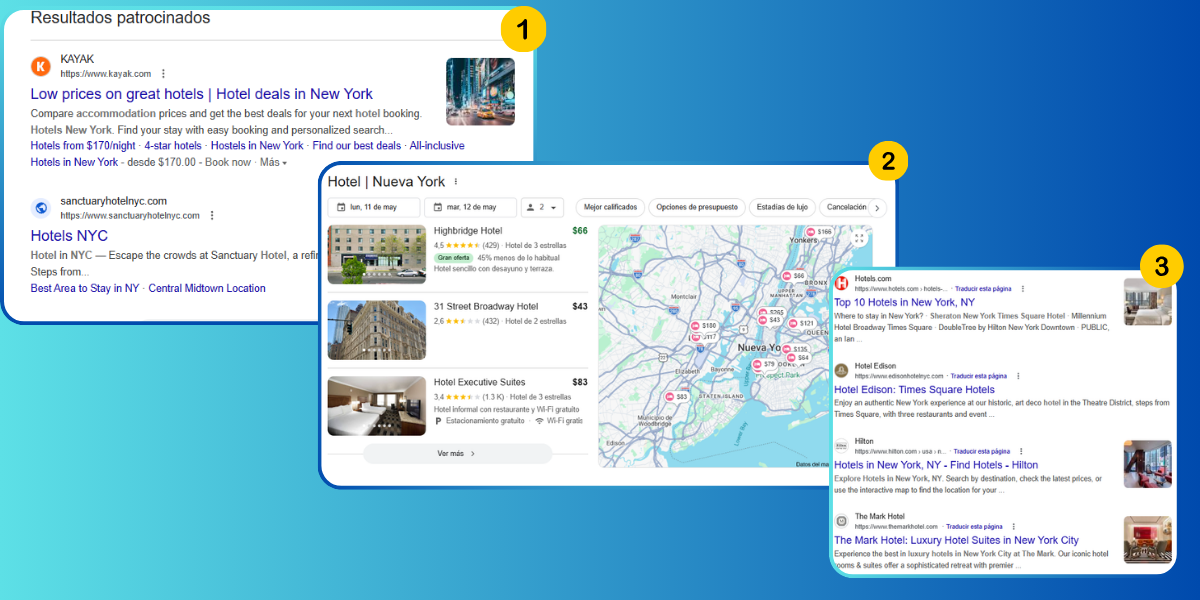
Task: Click the Hotels.com result room thumbnail
Action: (x=1148, y=301)
